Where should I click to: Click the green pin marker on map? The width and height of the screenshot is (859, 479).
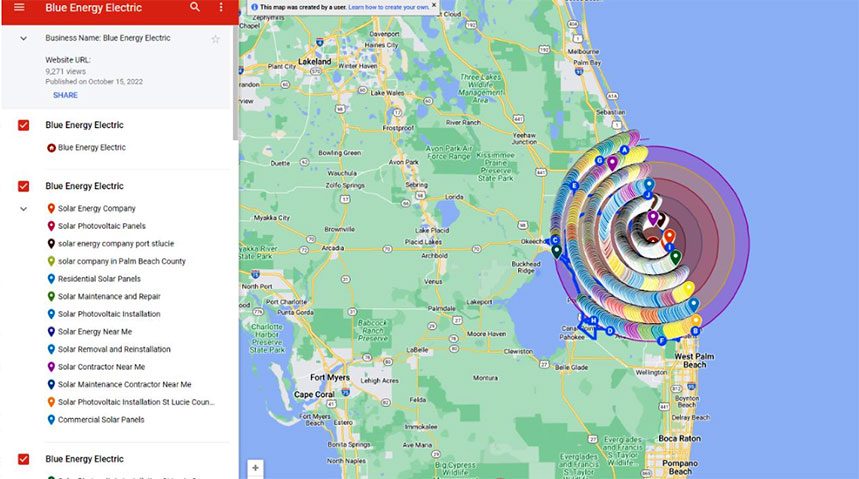675,256
